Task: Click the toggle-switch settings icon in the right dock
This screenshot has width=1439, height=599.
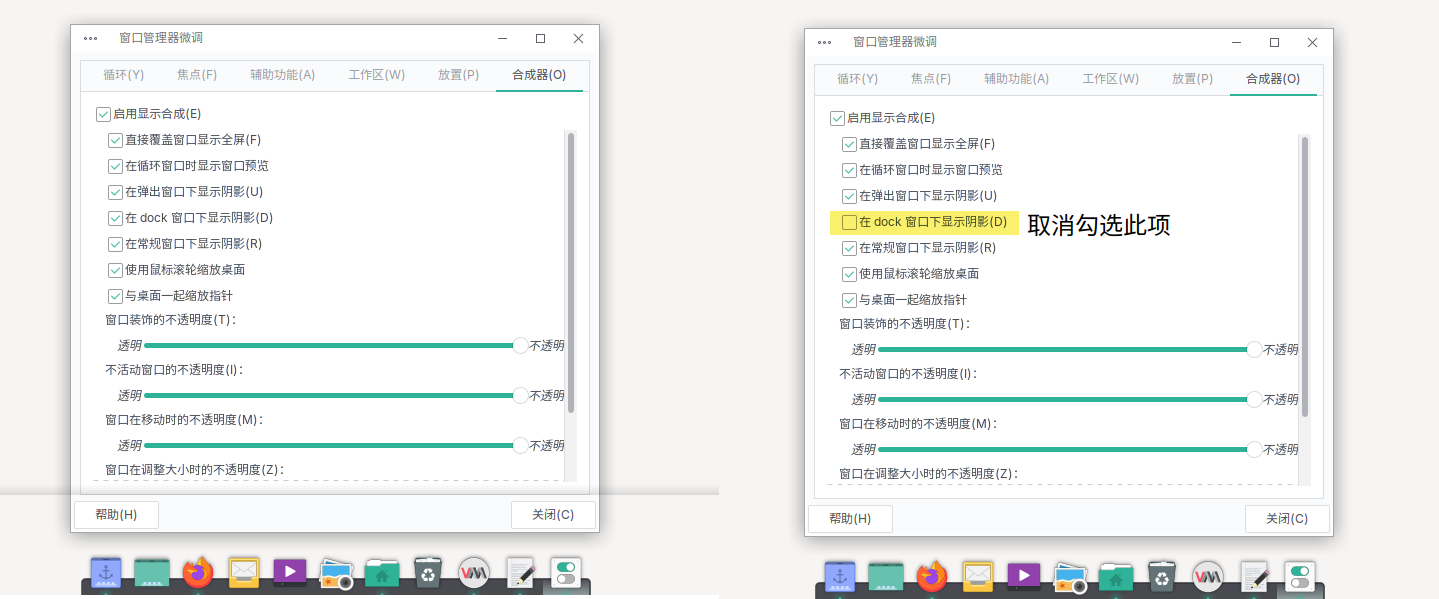Action: pos(1300,577)
